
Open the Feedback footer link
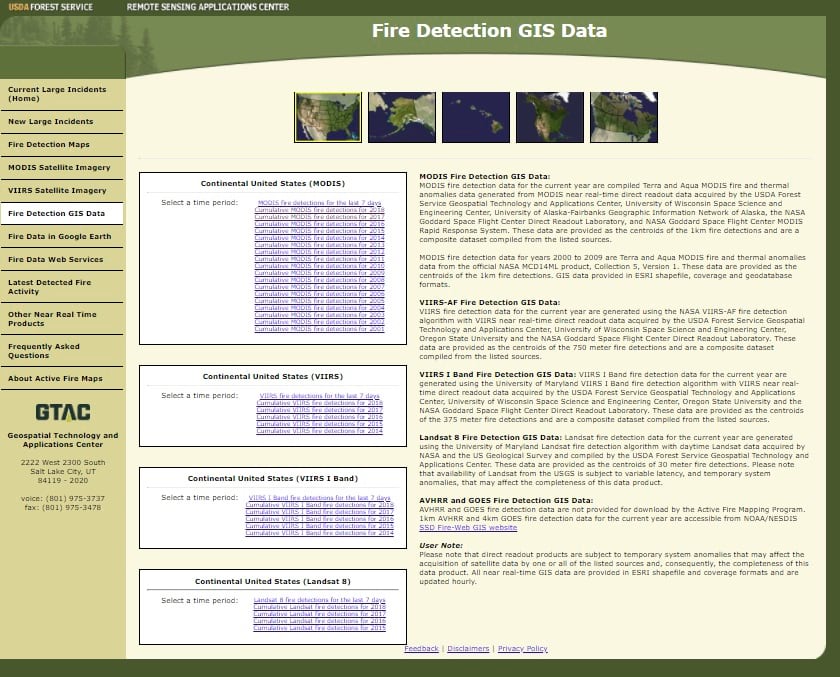point(421,649)
